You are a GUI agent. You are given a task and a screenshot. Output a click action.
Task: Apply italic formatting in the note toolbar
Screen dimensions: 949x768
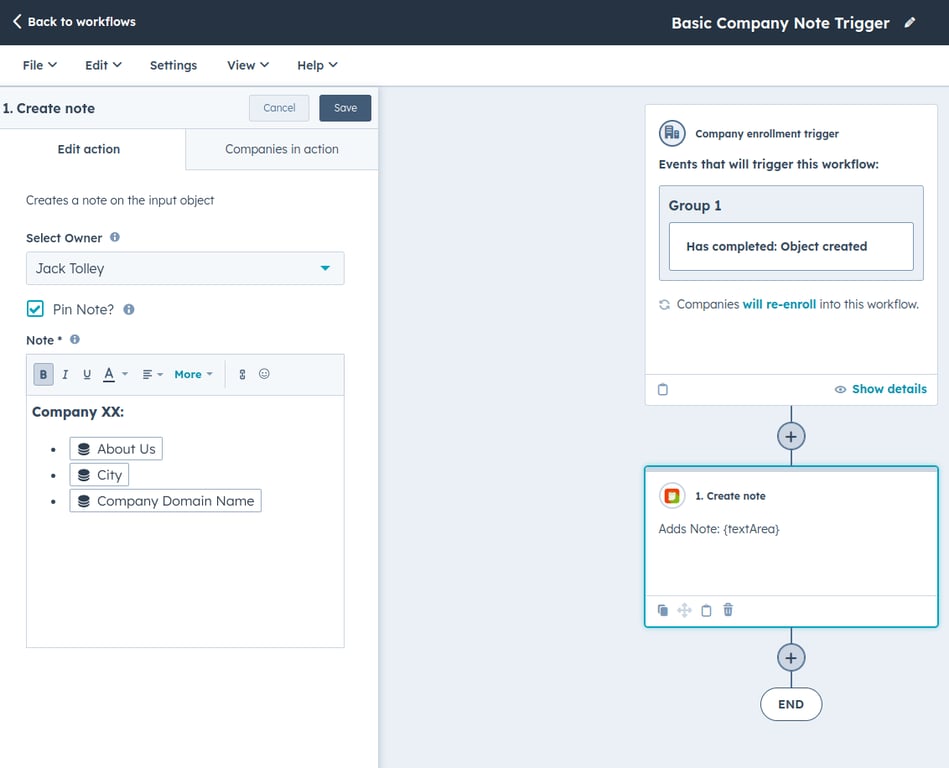[x=64, y=373]
